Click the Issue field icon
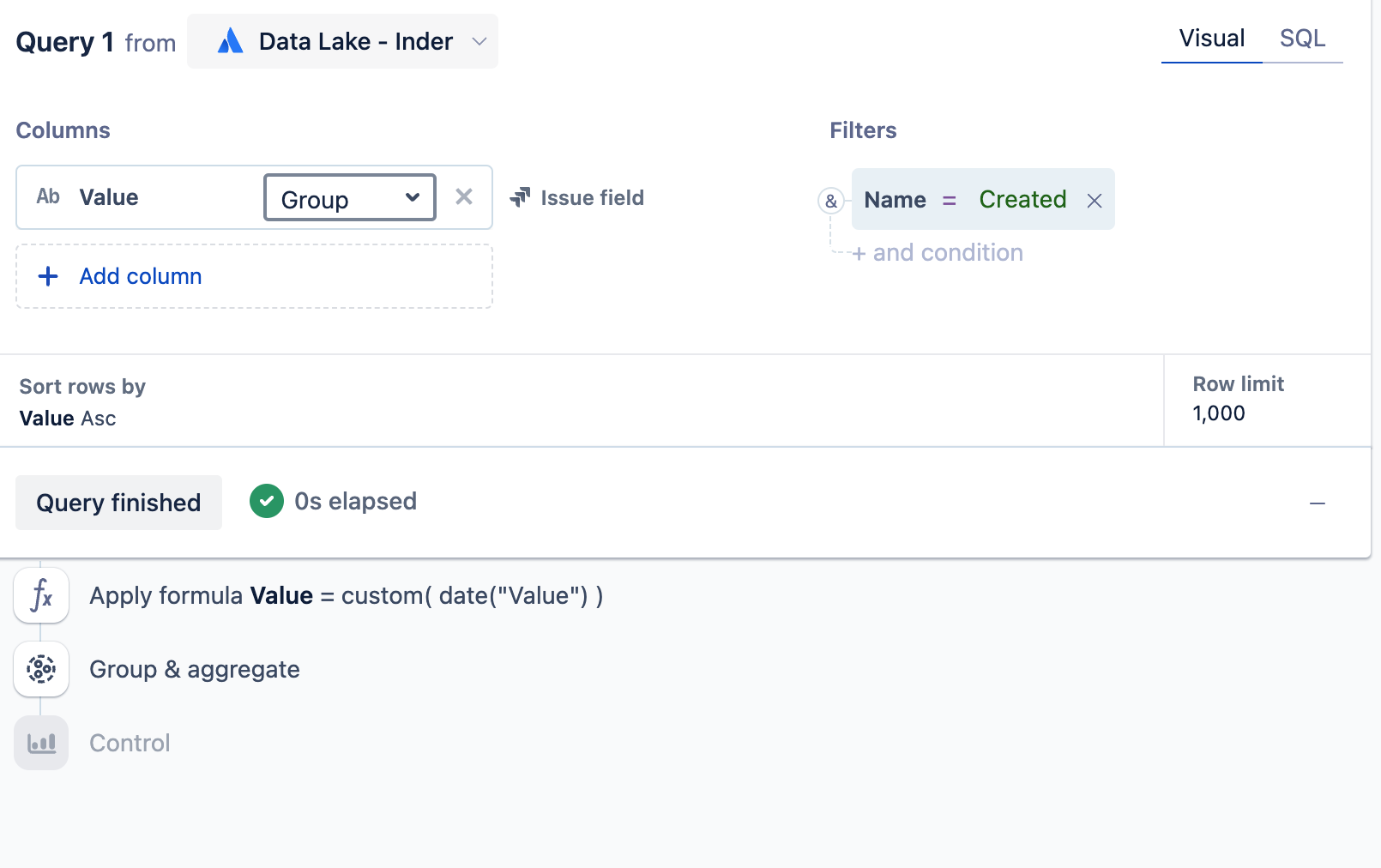The width and height of the screenshot is (1381, 868). pos(520,197)
